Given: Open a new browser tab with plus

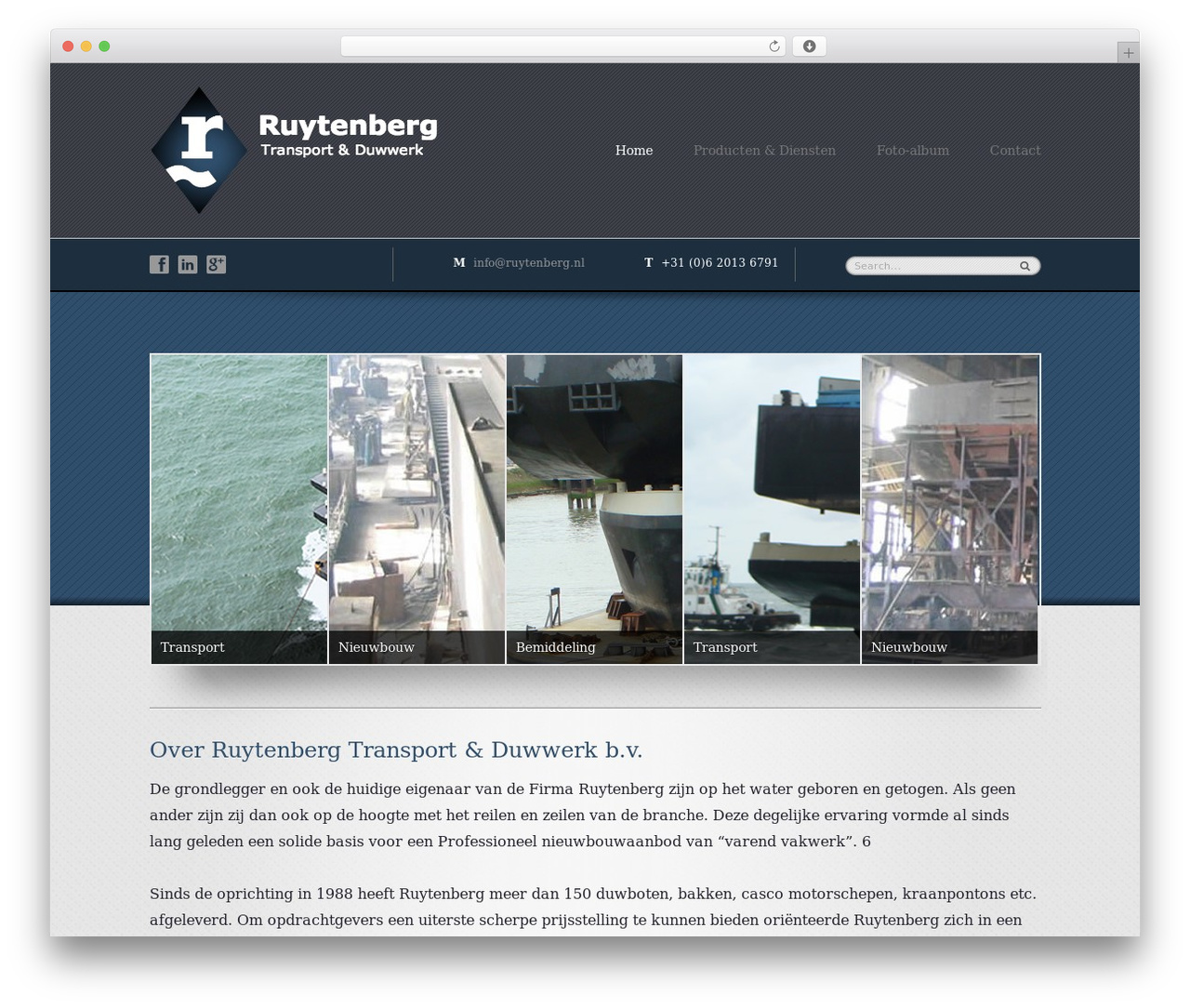Looking at the screenshot, I should 1129,53.
